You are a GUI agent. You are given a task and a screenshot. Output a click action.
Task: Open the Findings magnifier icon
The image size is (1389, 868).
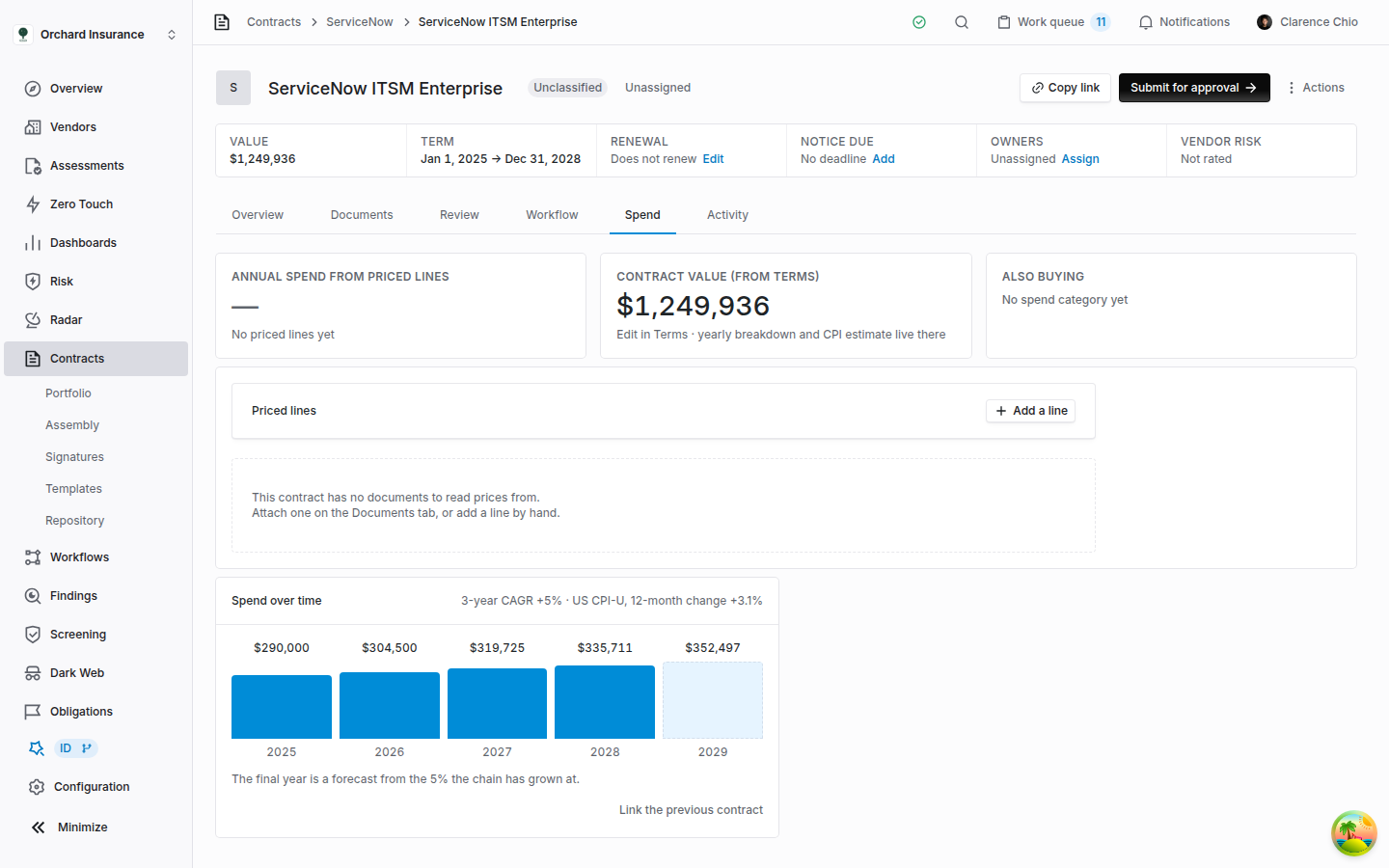33,596
